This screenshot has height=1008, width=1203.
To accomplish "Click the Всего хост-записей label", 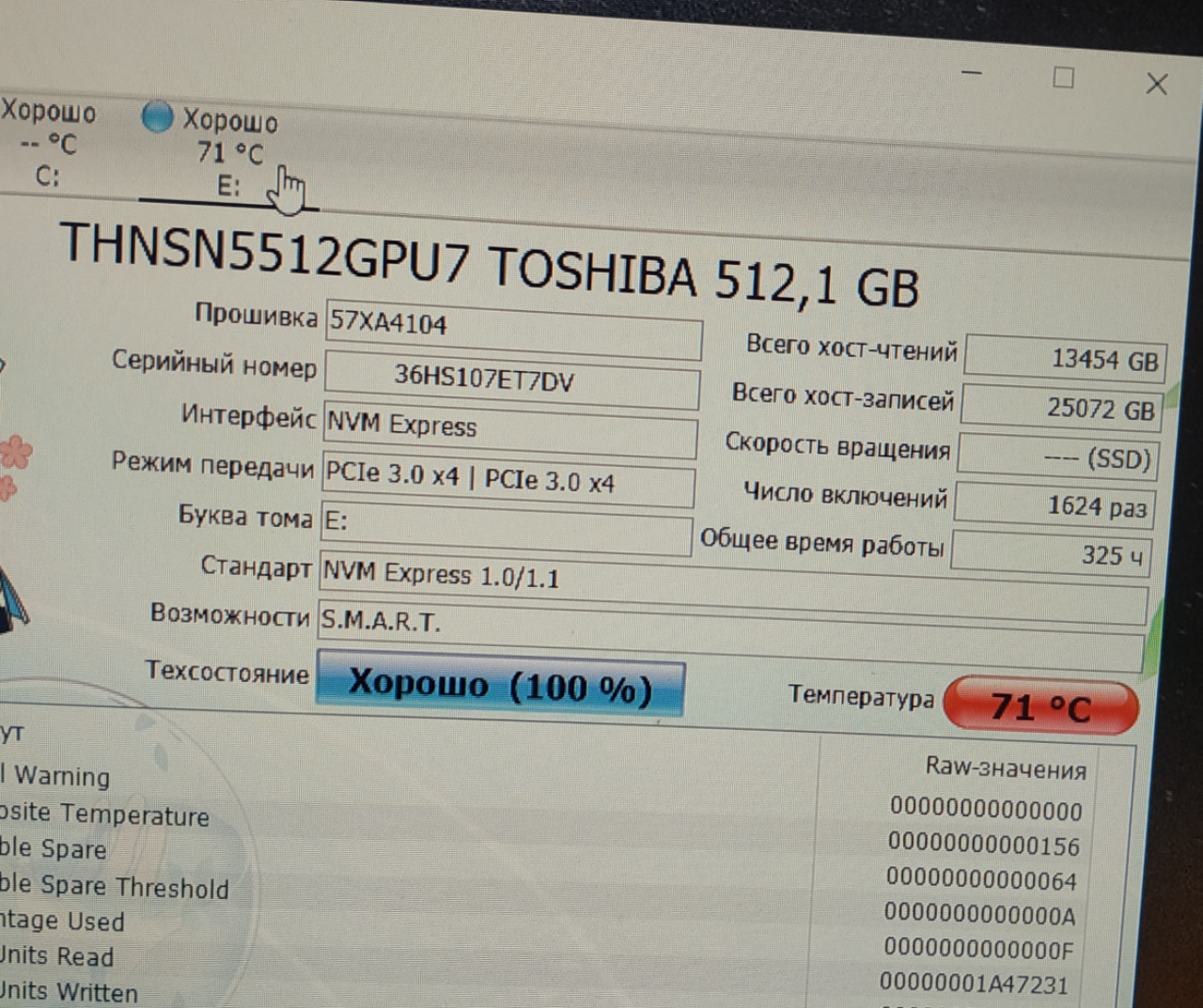I will click(843, 397).
